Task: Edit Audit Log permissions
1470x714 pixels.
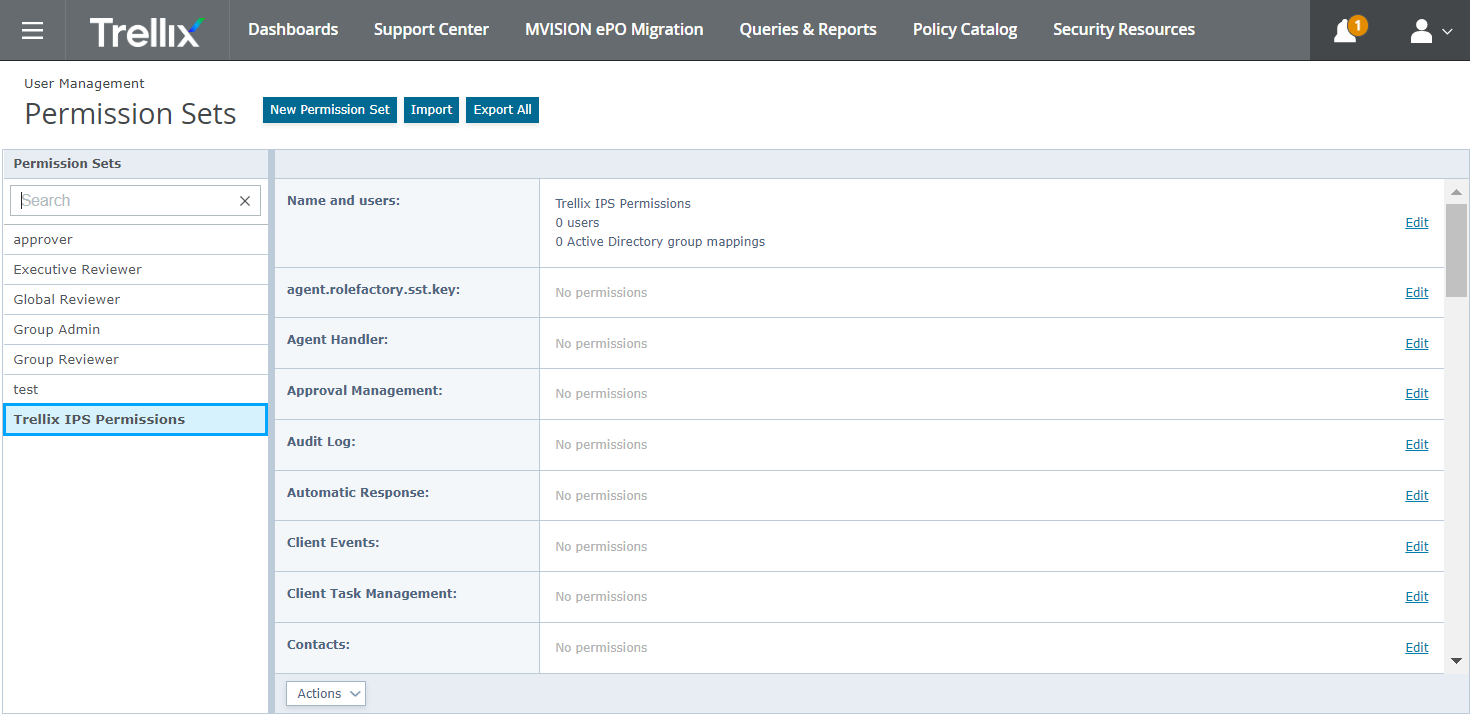Action: [1417, 445]
